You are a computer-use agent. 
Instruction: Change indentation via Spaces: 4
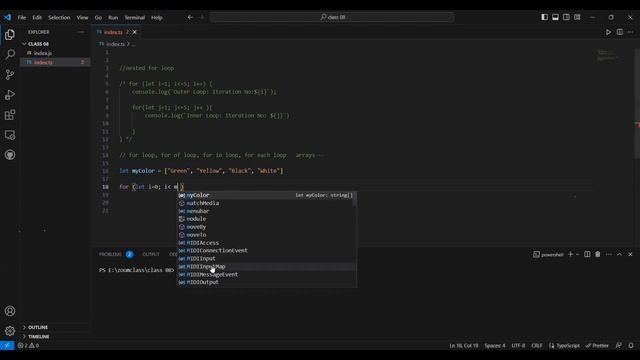pos(495,345)
